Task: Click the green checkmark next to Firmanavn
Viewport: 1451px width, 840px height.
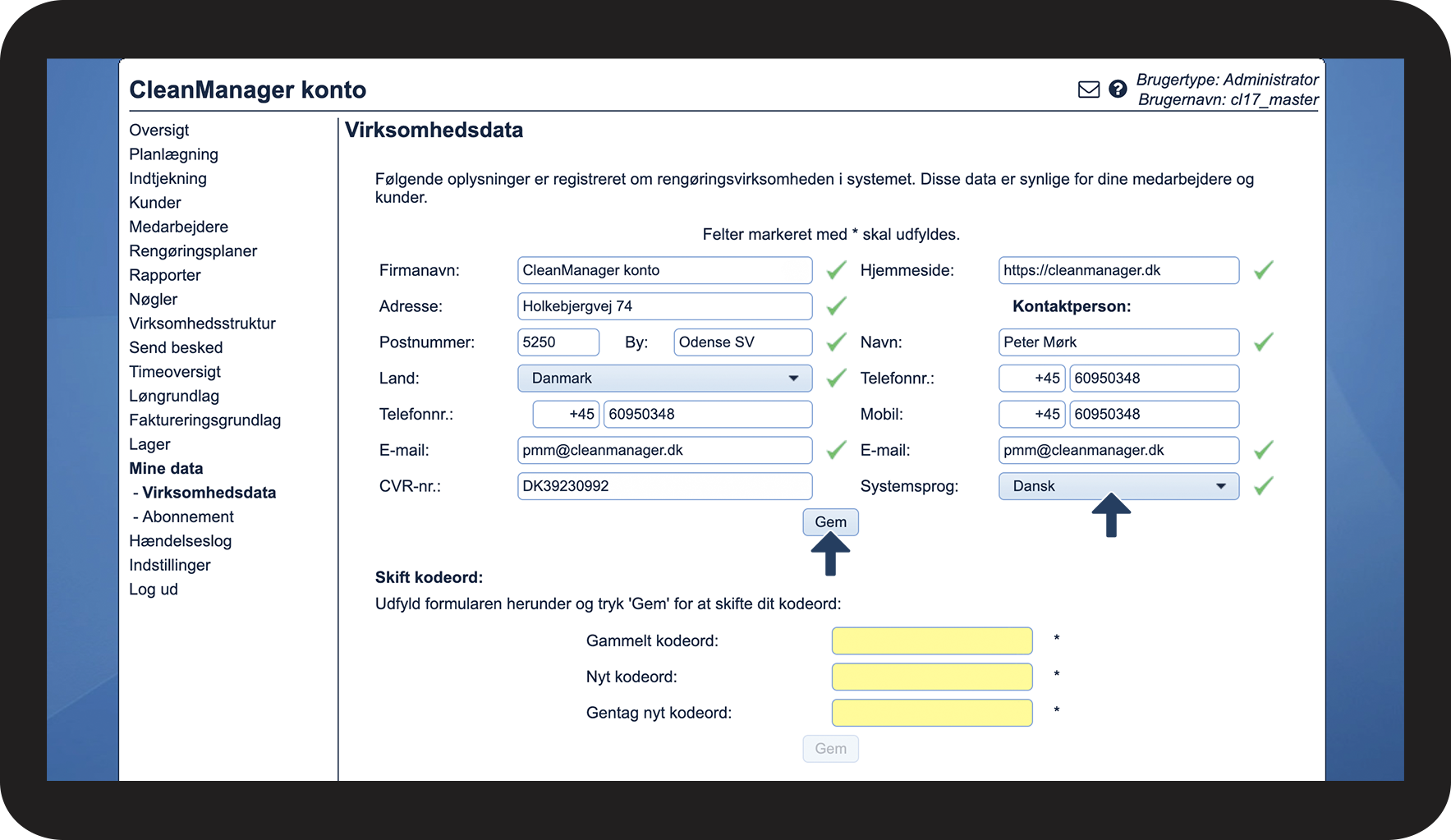Action: [x=836, y=270]
